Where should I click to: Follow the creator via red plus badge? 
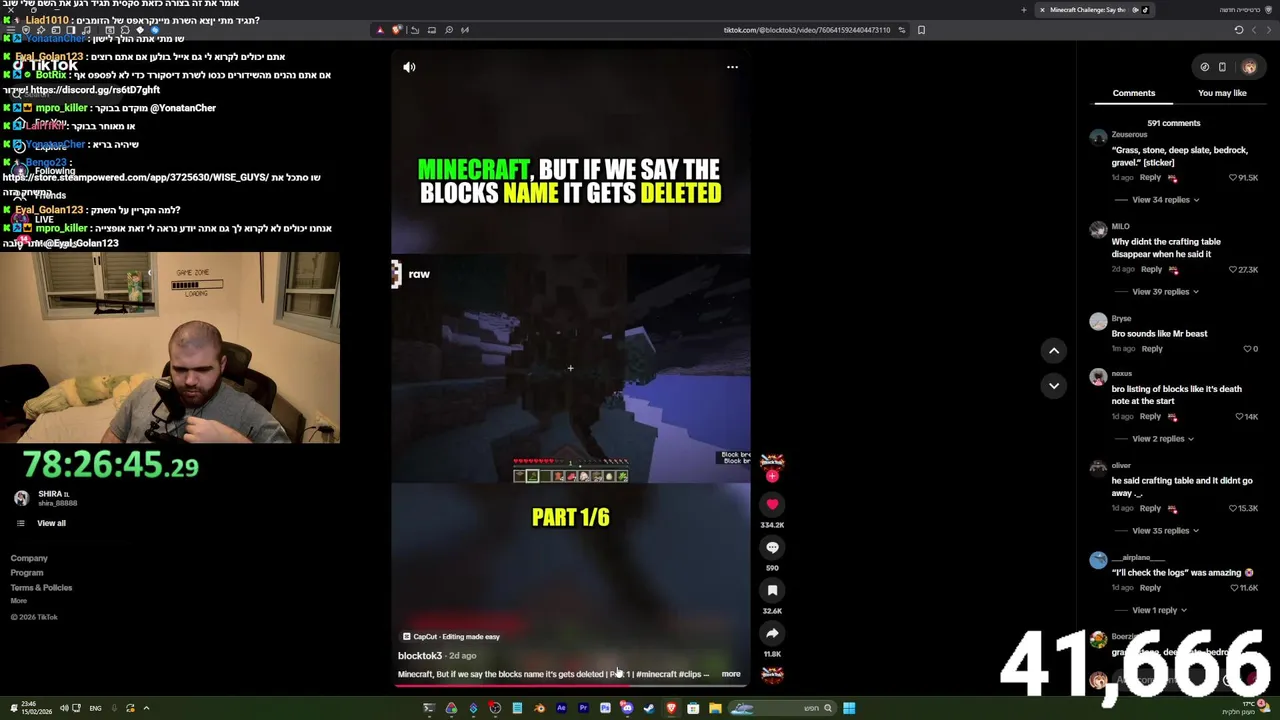click(772, 476)
